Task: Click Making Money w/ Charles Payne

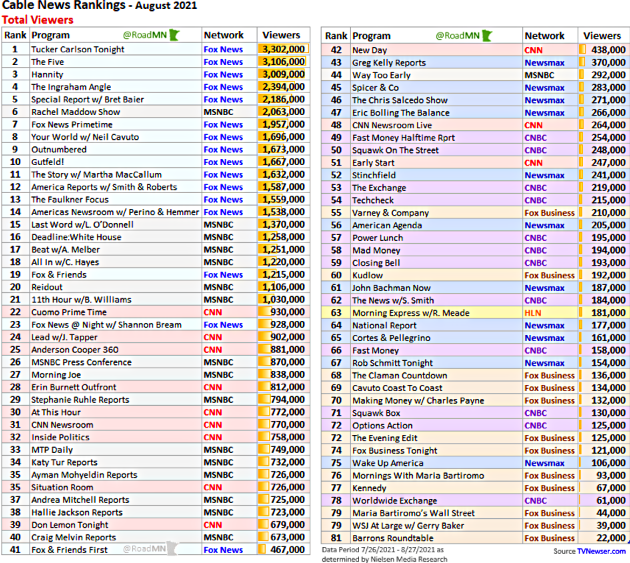Action: 418,401
